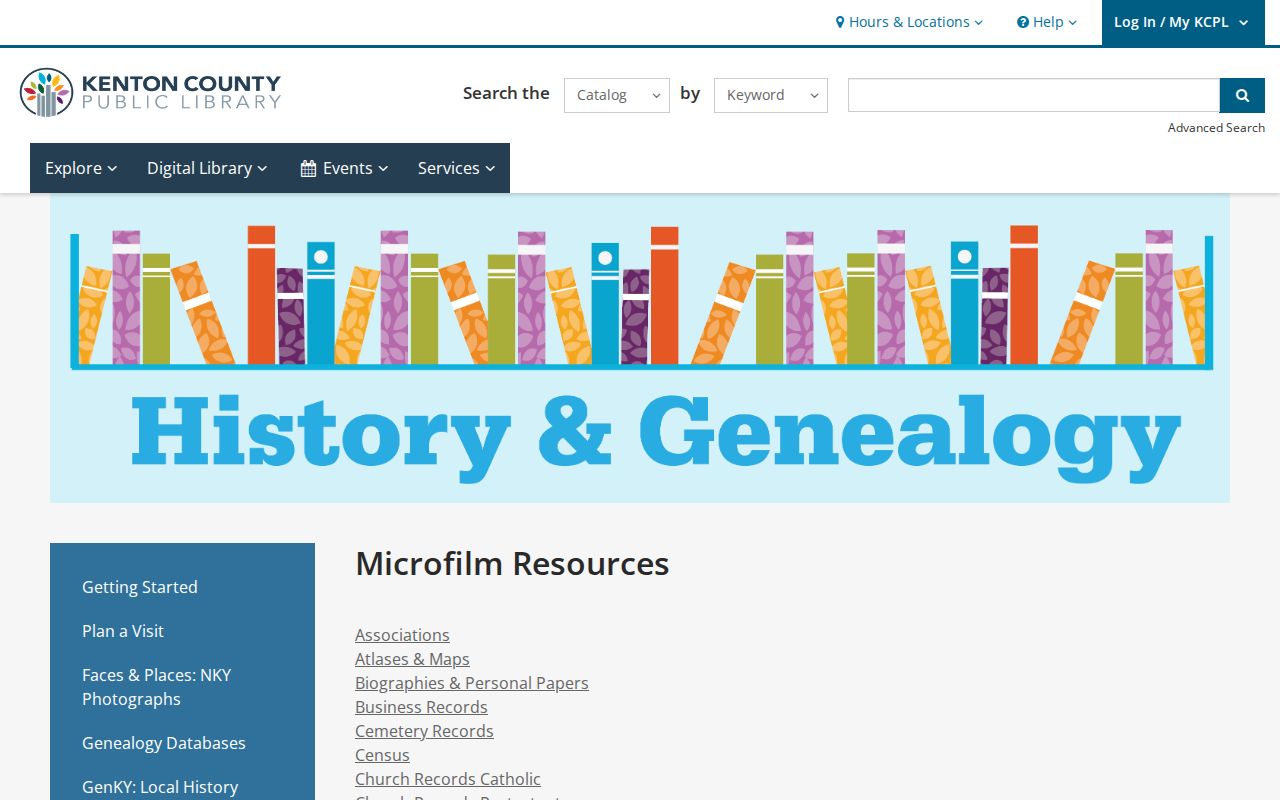Screen dimensions: 1280x800
Task: Open Faces & Places: NKY Photographs
Action: point(157,687)
